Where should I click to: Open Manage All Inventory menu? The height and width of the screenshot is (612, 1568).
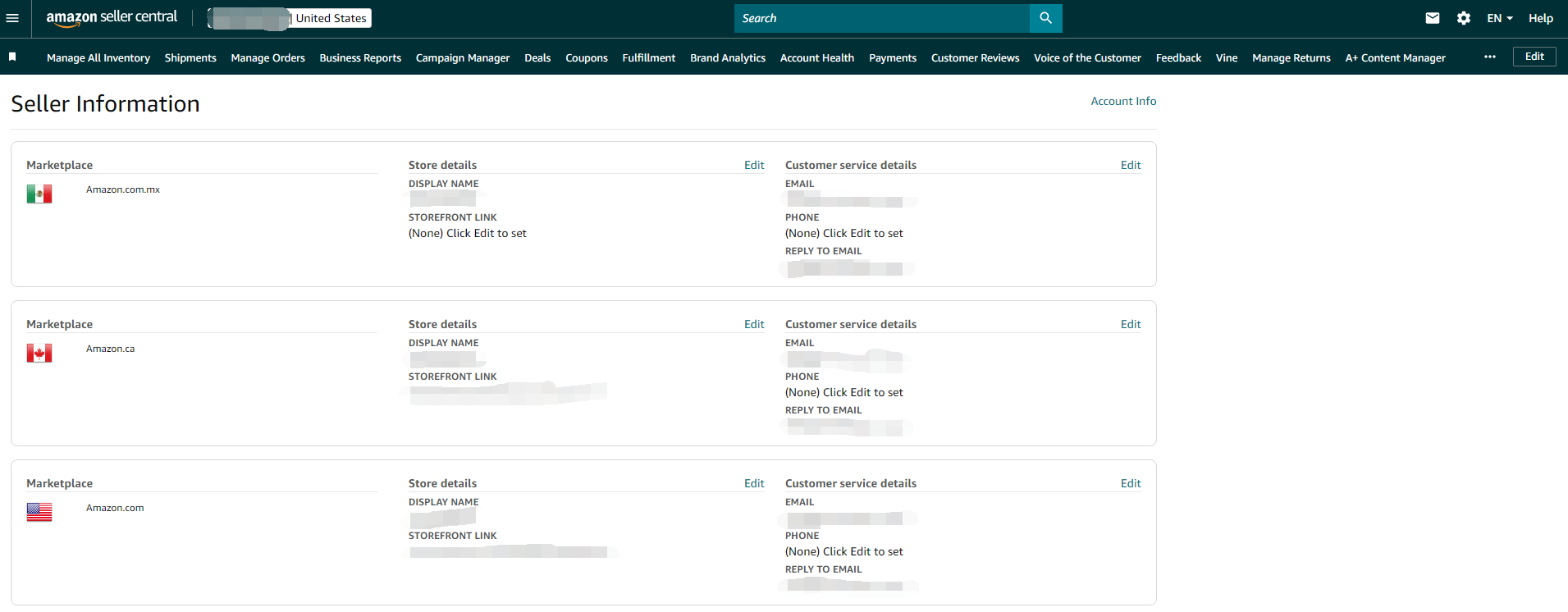(98, 57)
